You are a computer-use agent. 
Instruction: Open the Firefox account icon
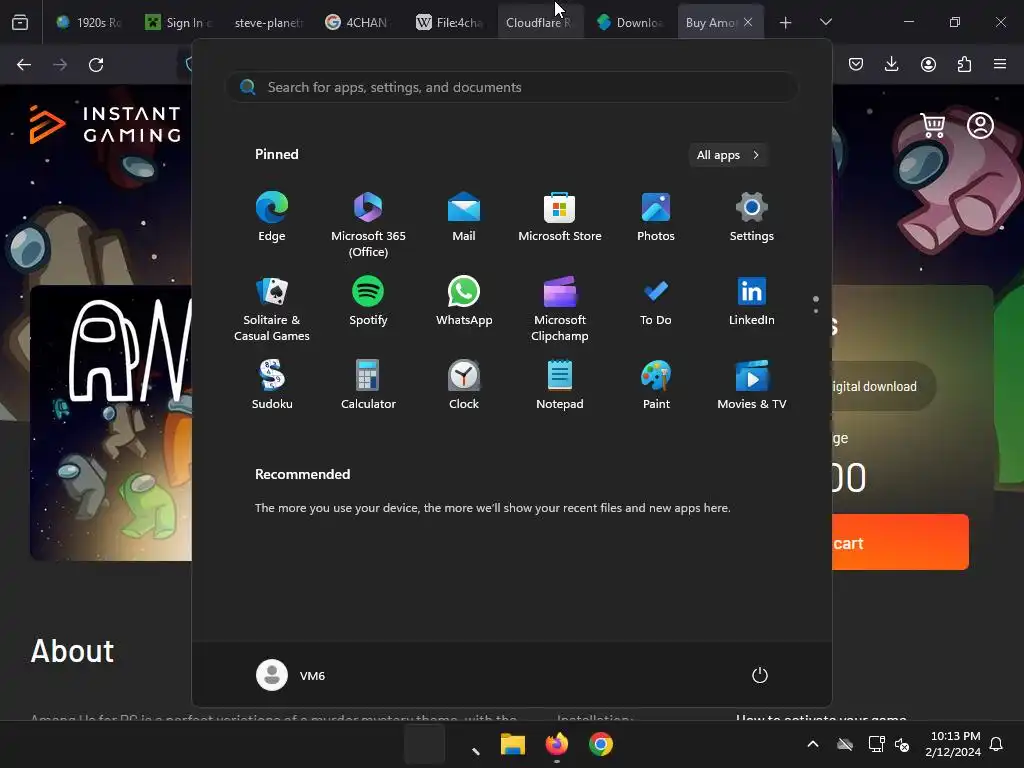click(x=928, y=64)
